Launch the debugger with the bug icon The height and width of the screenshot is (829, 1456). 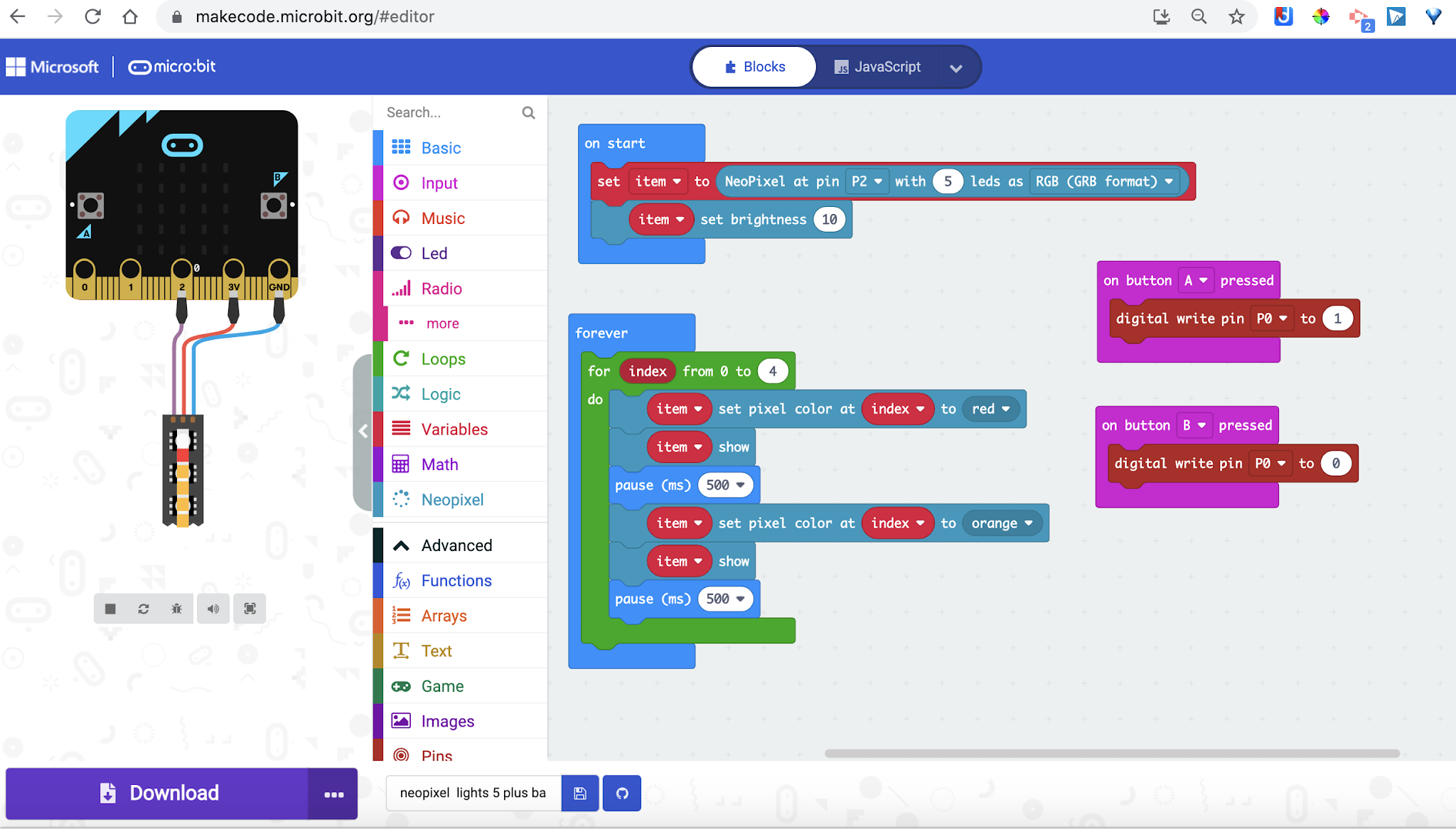tap(178, 609)
